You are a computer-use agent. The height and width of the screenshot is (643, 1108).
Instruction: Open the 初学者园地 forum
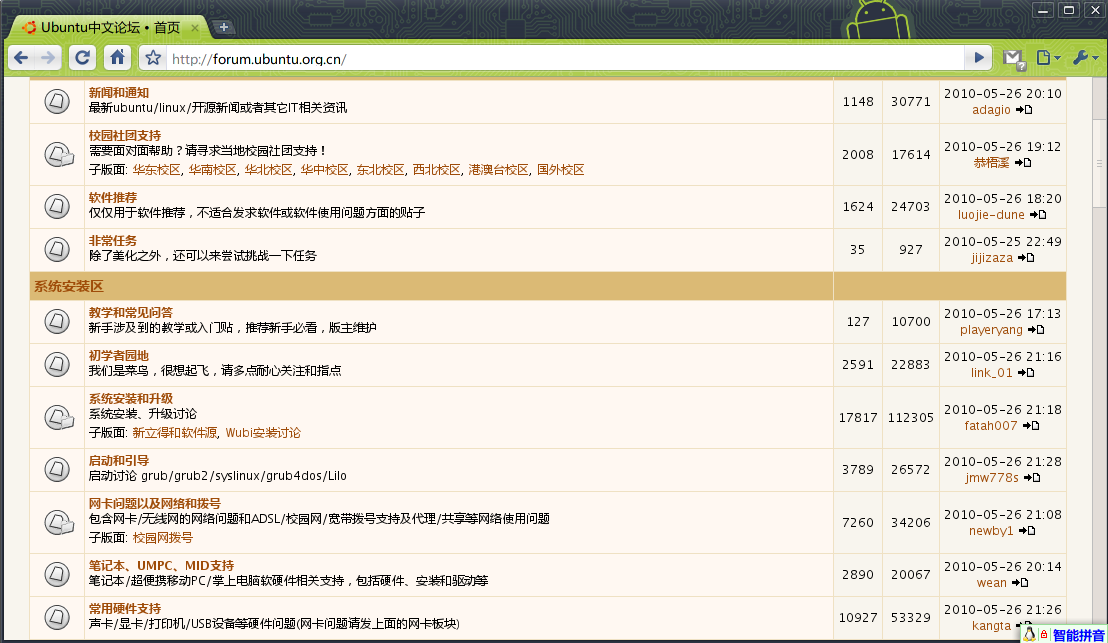point(119,355)
